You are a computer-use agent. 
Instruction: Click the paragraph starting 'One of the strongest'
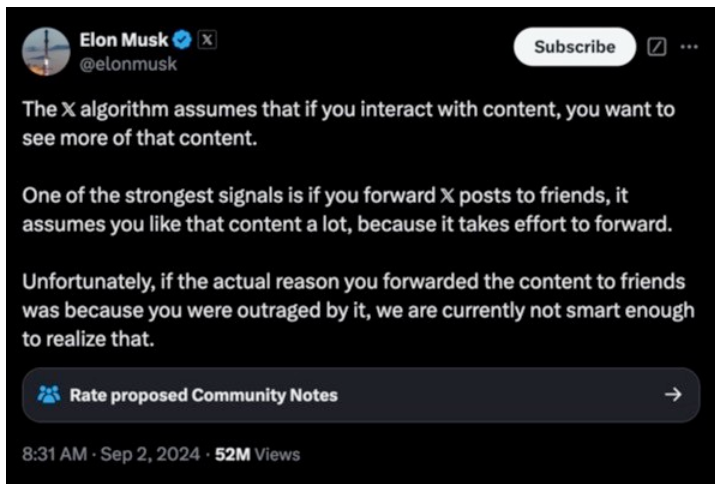coord(347,210)
